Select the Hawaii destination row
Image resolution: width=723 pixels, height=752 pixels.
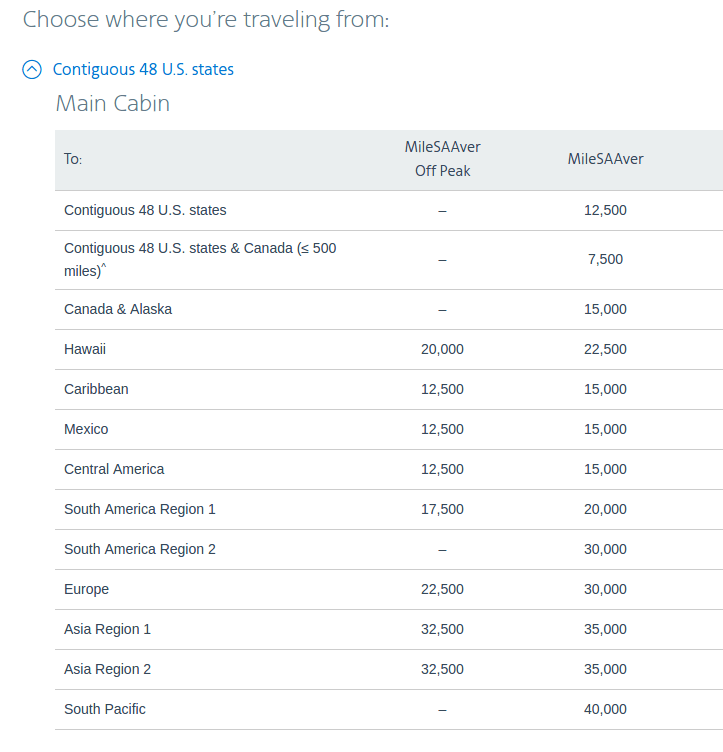click(x=389, y=349)
